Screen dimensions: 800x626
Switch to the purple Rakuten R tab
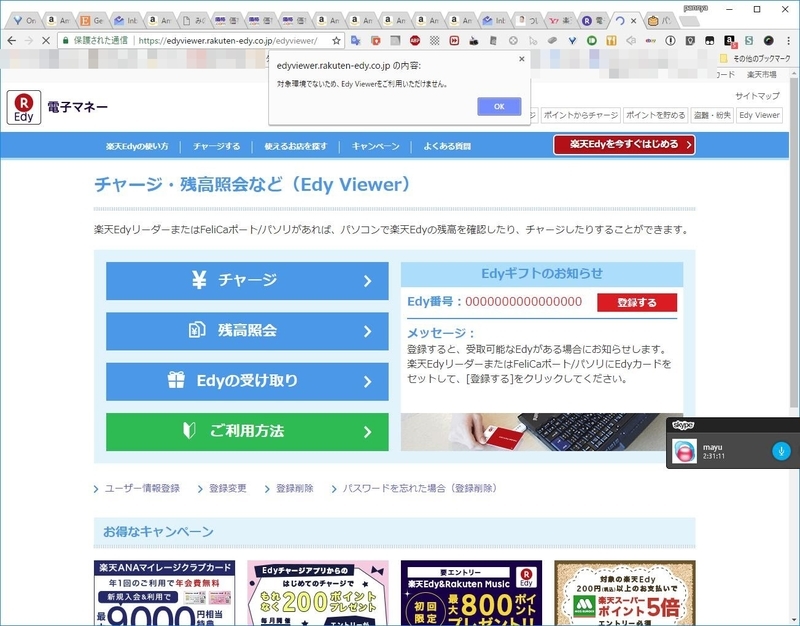point(593,21)
